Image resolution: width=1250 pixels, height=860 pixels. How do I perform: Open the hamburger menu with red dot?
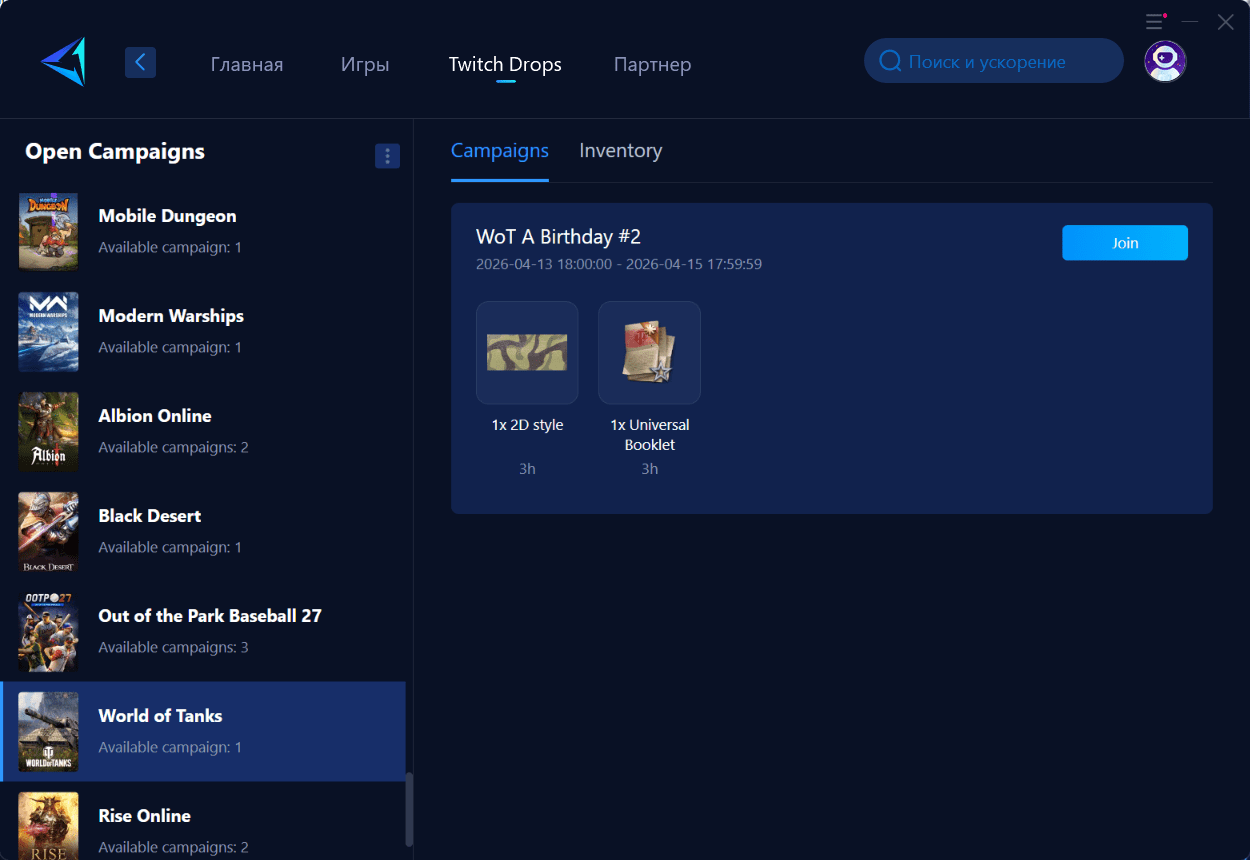pos(1155,21)
